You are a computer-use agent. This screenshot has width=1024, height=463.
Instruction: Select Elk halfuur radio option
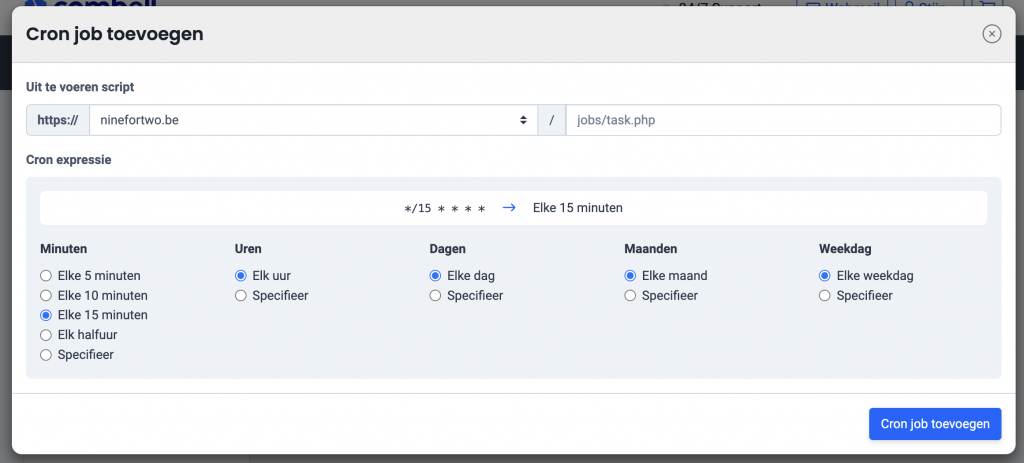click(45, 335)
